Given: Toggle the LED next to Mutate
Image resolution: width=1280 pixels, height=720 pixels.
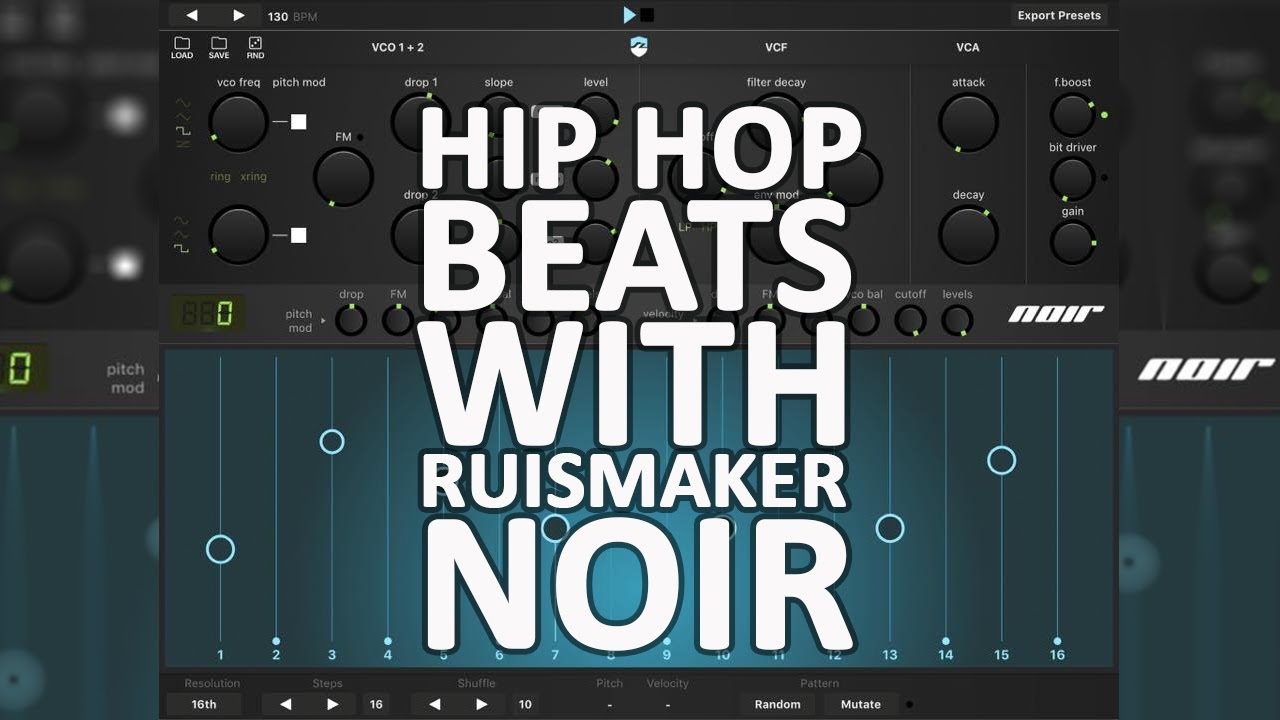Looking at the screenshot, I should [x=909, y=704].
